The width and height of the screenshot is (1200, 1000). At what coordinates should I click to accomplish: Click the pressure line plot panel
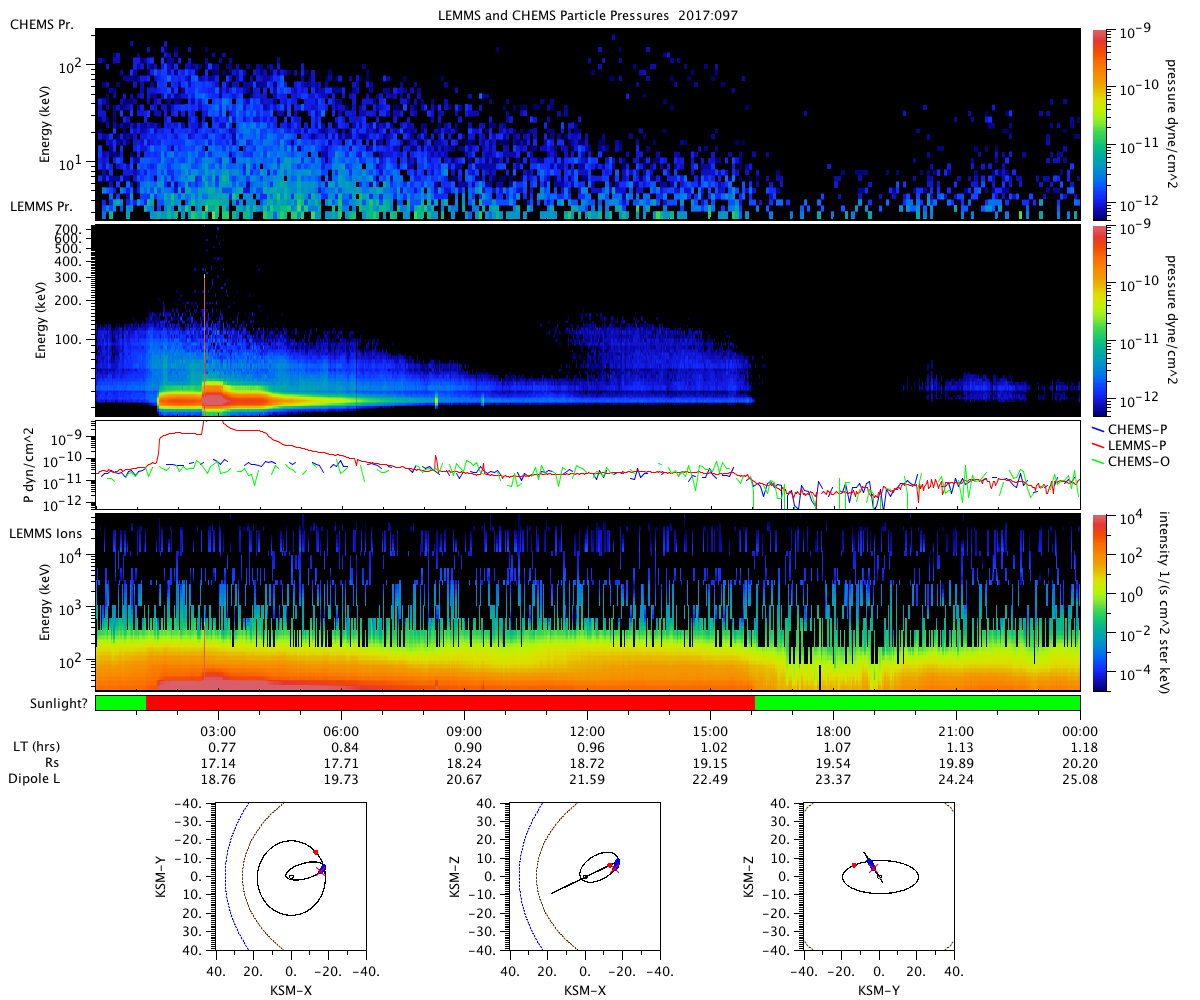[587, 465]
